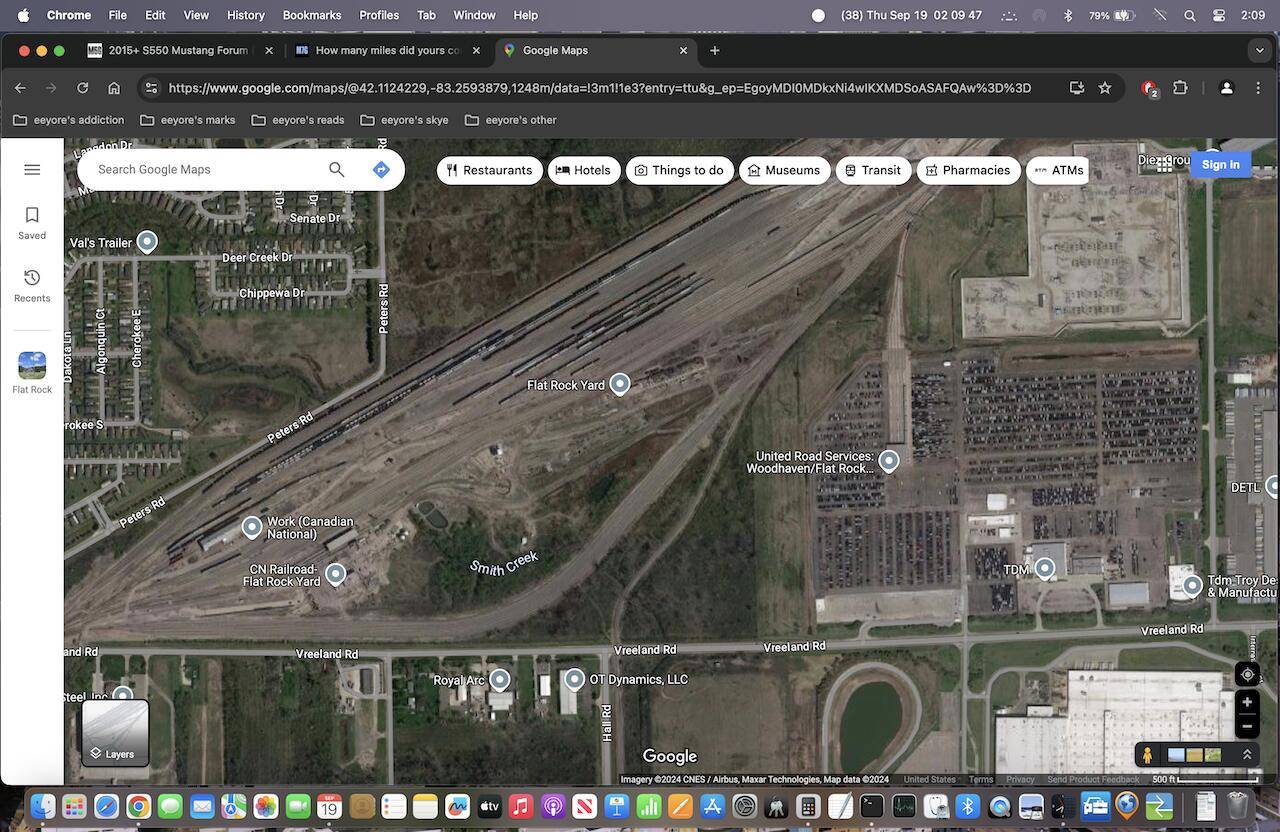Reload the current page
The image size is (1280, 832).
coord(83,88)
